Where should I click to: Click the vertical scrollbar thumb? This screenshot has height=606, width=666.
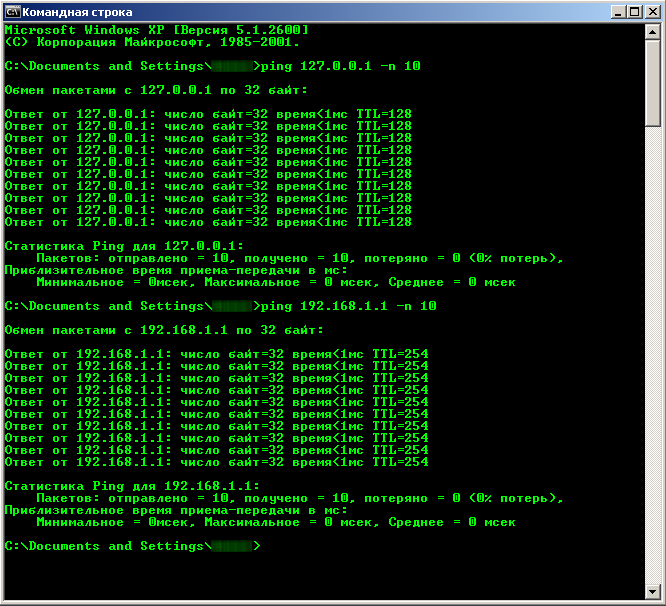653,85
